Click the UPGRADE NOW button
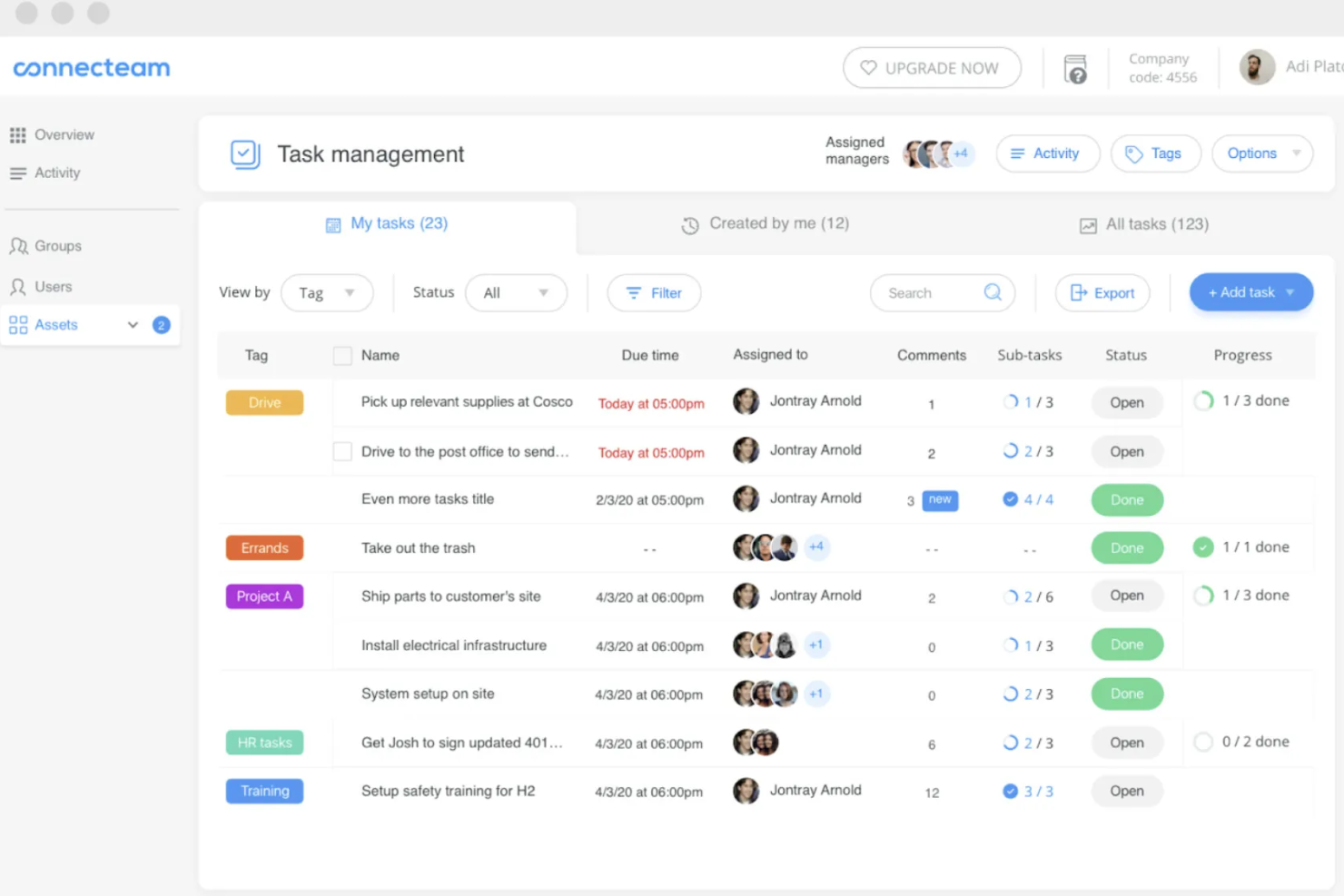1344x896 pixels. point(932,68)
